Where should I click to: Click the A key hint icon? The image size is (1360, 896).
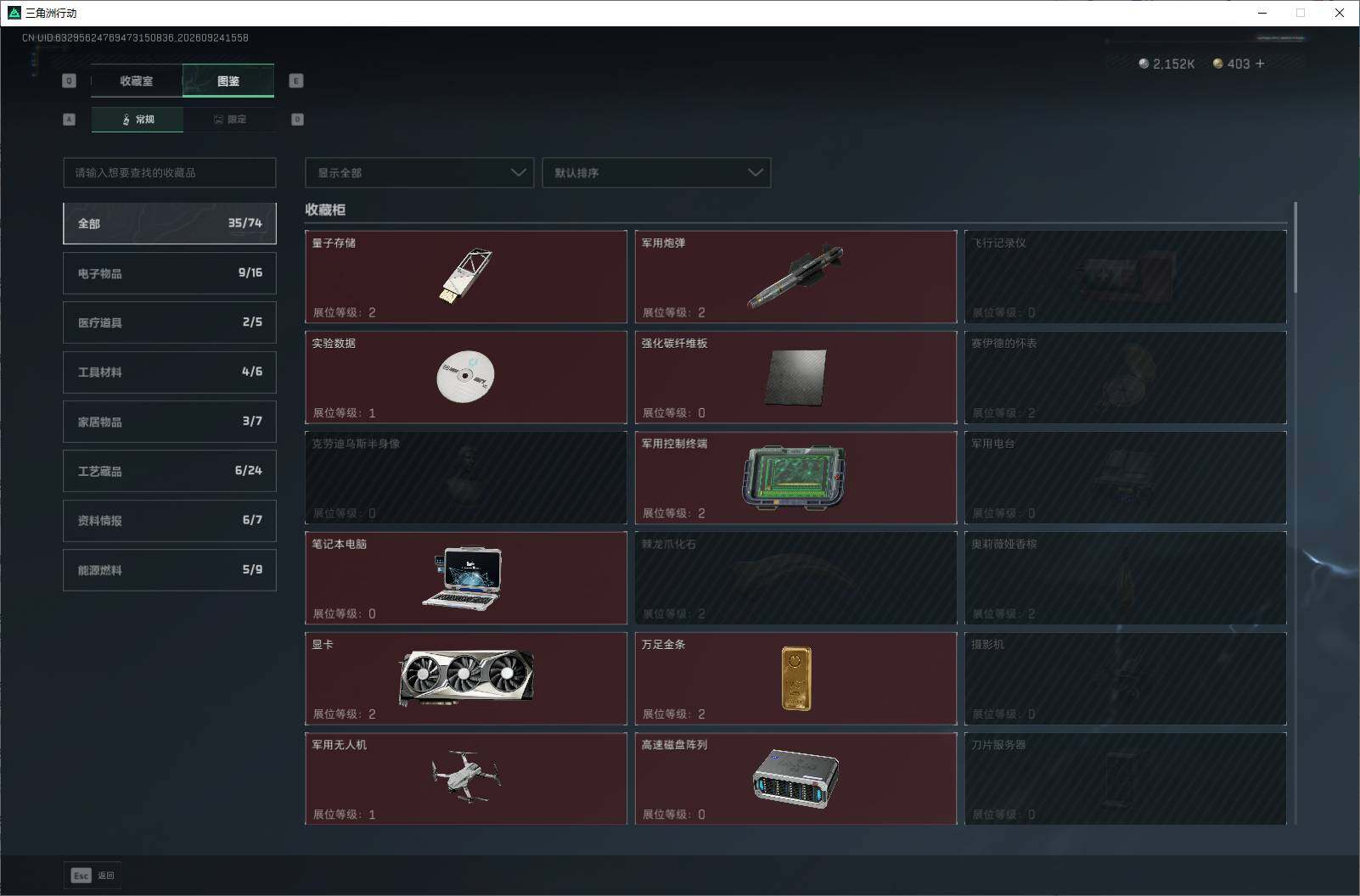[x=70, y=120]
